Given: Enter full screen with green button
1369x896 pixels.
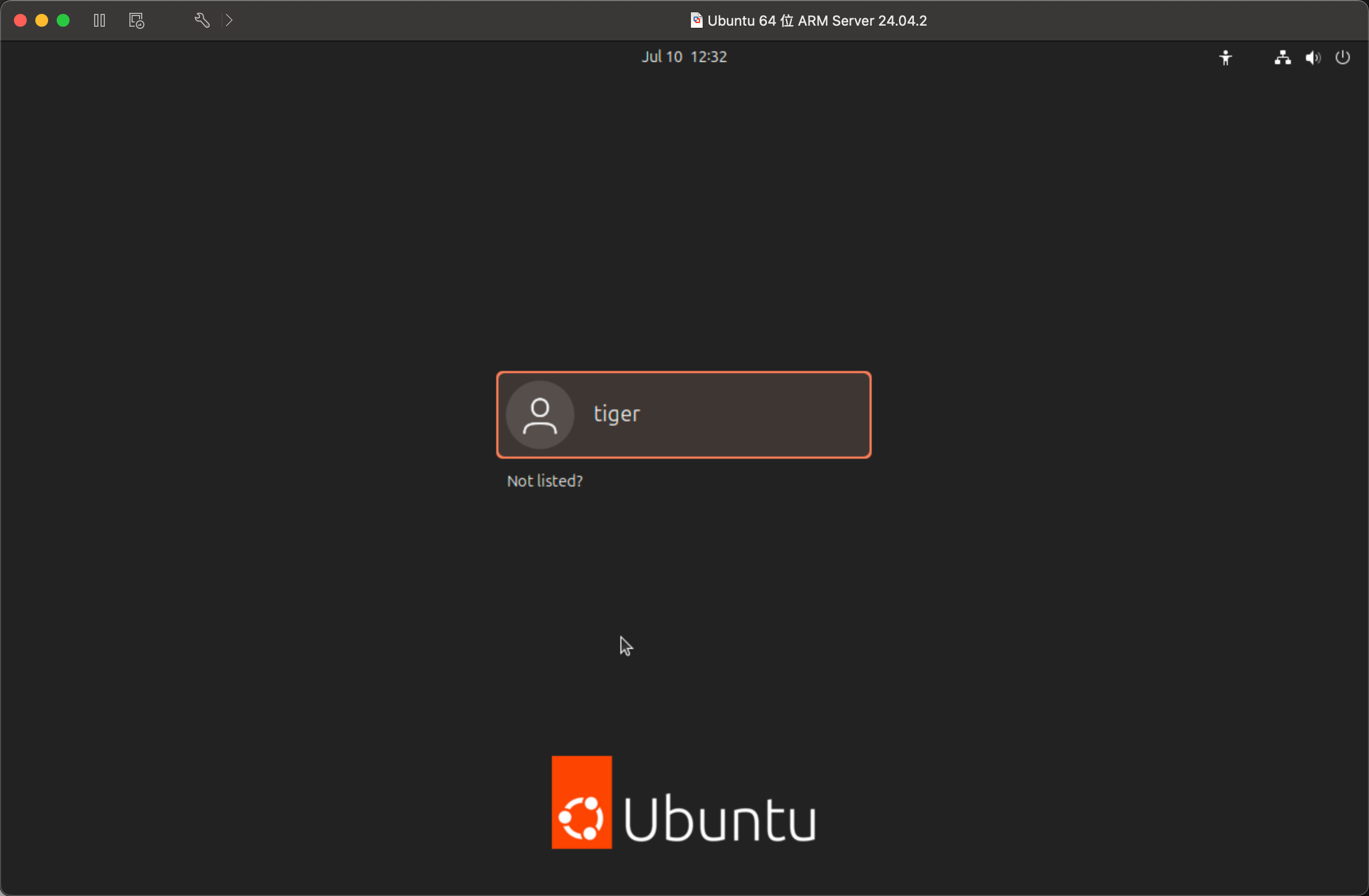Looking at the screenshot, I should point(63,21).
